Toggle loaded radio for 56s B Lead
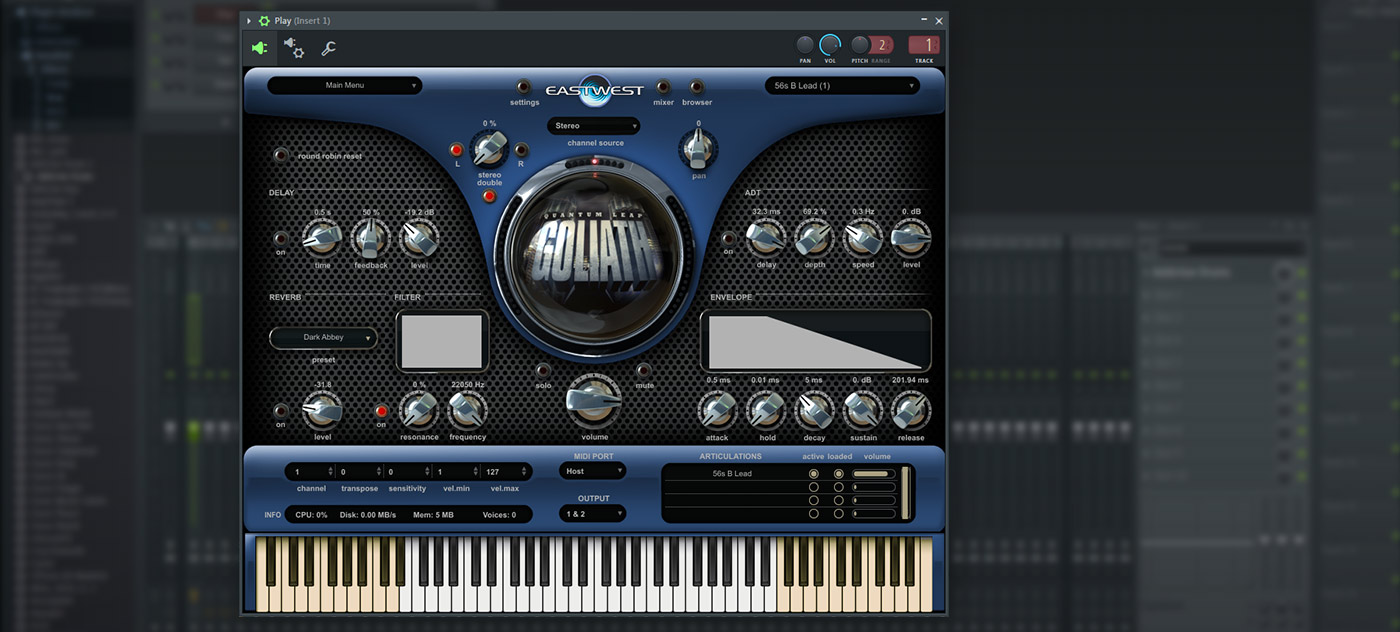 839,474
